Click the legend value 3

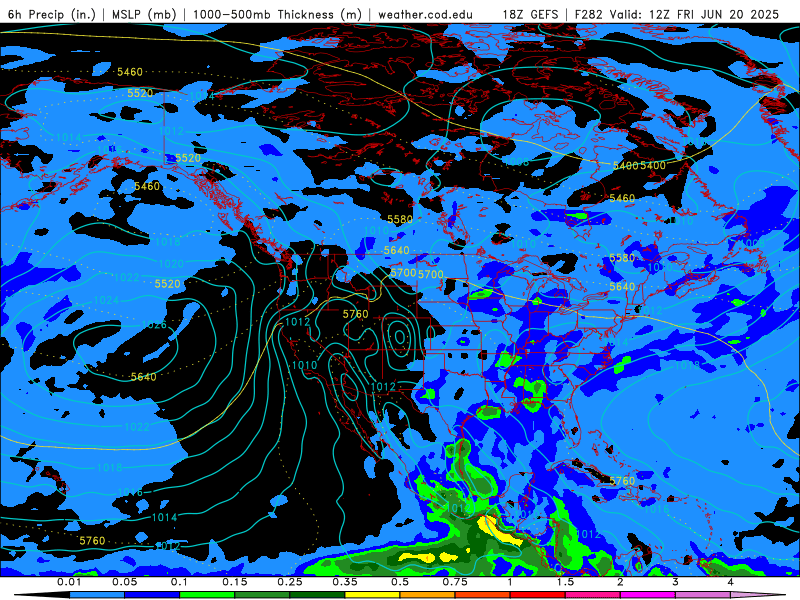675,582
